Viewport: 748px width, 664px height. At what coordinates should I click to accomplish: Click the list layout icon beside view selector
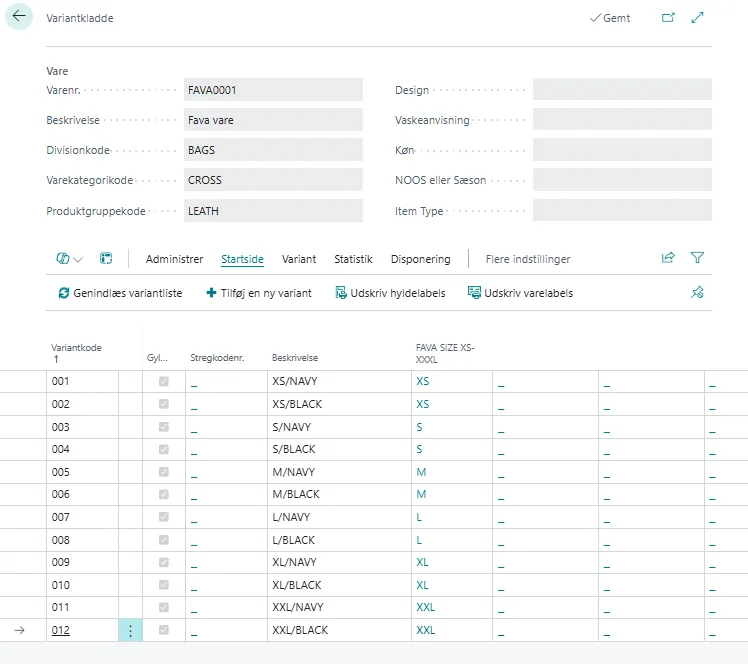106,259
